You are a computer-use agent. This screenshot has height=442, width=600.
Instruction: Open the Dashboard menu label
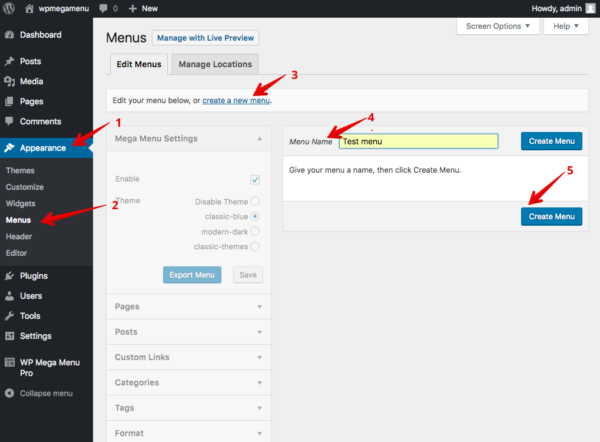pyautogui.click(x=41, y=35)
